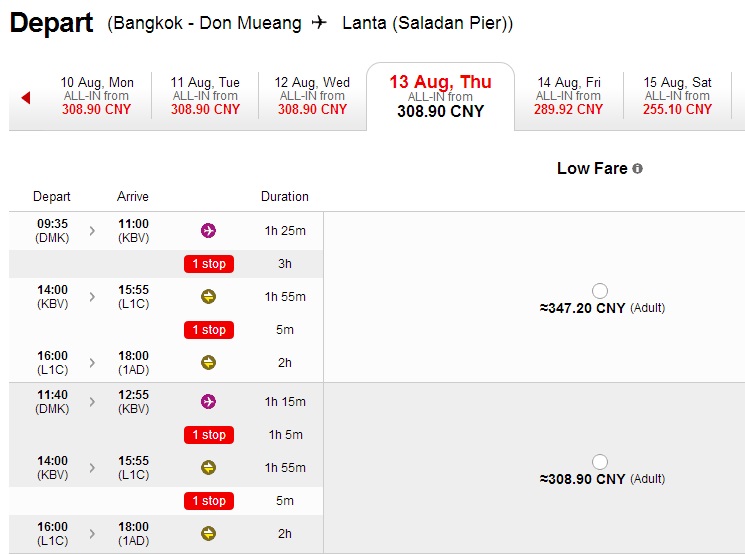This screenshot has width=745, height=554.
Task: Click the airplane icon in the Depart heading
Action: [x=319, y=23]
